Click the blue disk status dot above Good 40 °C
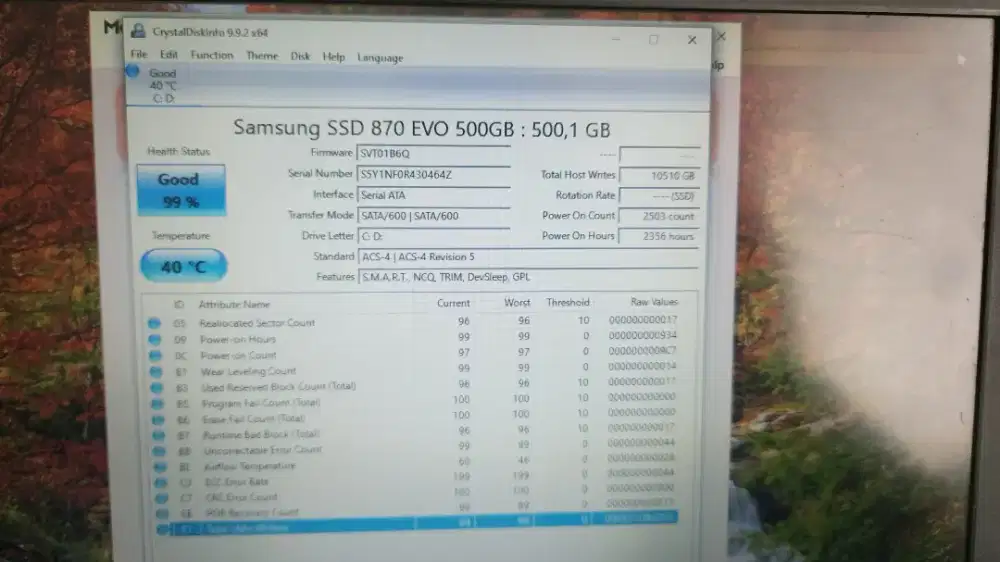Viewport: 1000px width, 562px height. coord(132,71)
